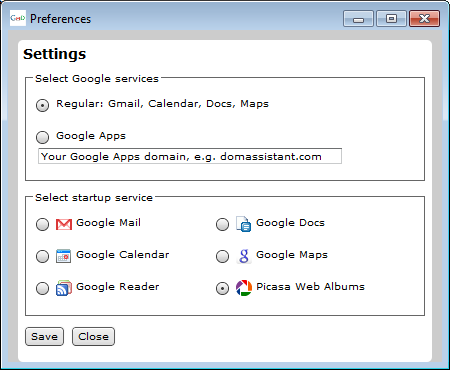The height and width of the screenshot is (370, 450).
Task: Minimize the Preferences window
Action: (358, 19)
